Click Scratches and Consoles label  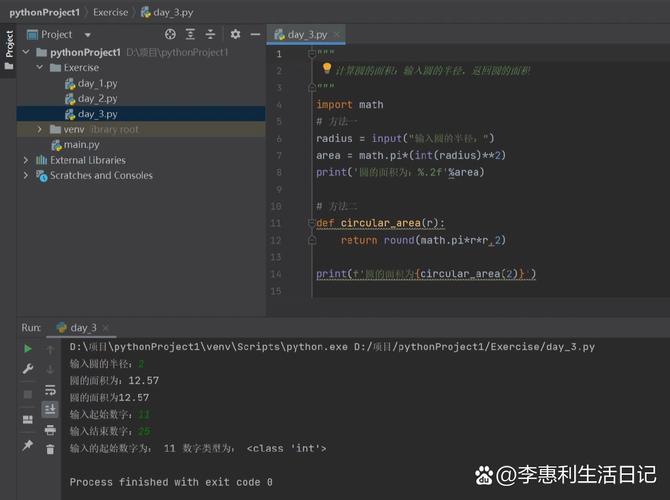(x=101, y=175)
